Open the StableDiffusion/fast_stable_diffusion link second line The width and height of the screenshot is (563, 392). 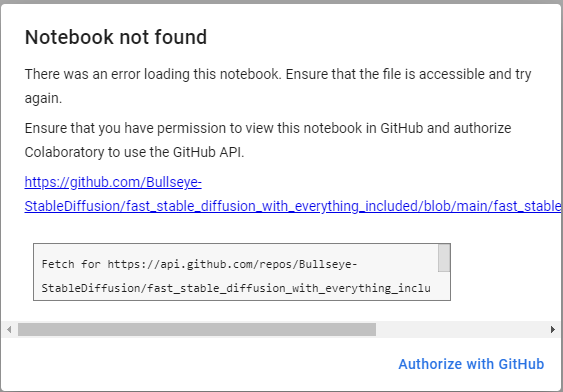[293, 206]
